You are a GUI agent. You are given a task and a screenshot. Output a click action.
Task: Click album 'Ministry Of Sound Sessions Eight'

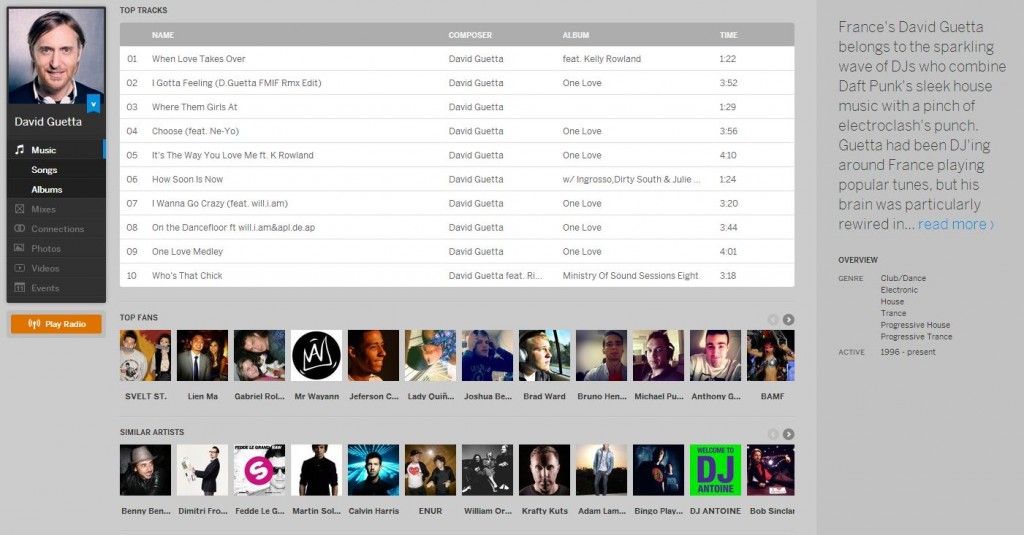[x=630, y=276]
